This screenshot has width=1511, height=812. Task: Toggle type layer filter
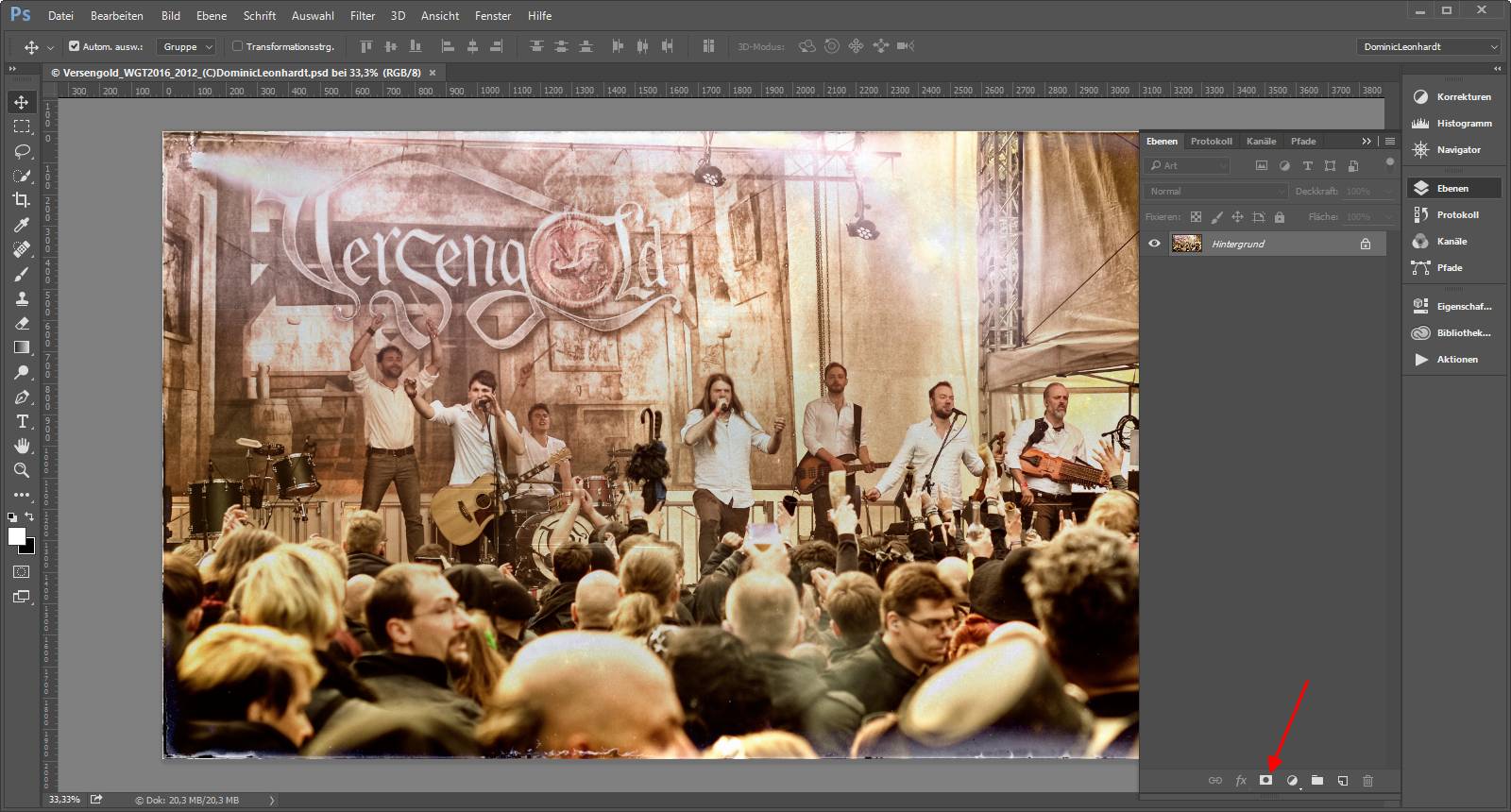[x=1307, y=165]
